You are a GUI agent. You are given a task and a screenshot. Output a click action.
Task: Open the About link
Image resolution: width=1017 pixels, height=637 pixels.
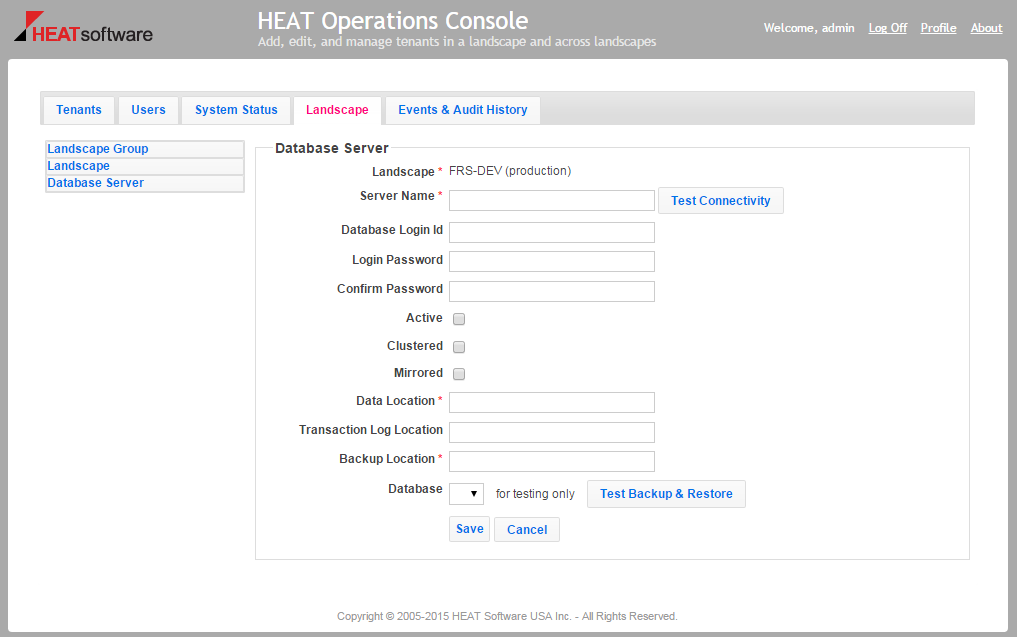click(x=986, y=28)
